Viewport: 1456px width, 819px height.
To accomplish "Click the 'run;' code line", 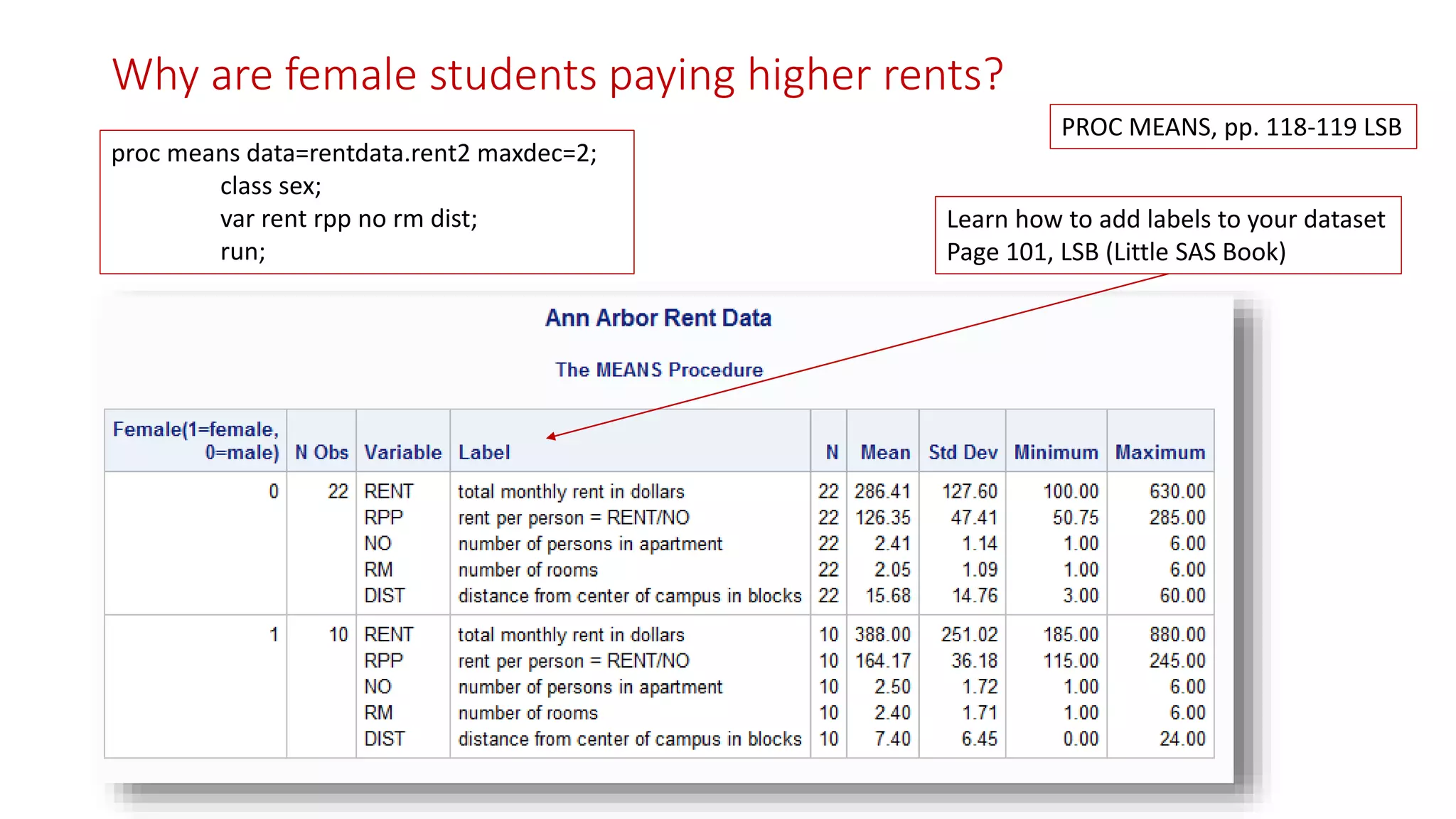I will (x=242, y=252).
